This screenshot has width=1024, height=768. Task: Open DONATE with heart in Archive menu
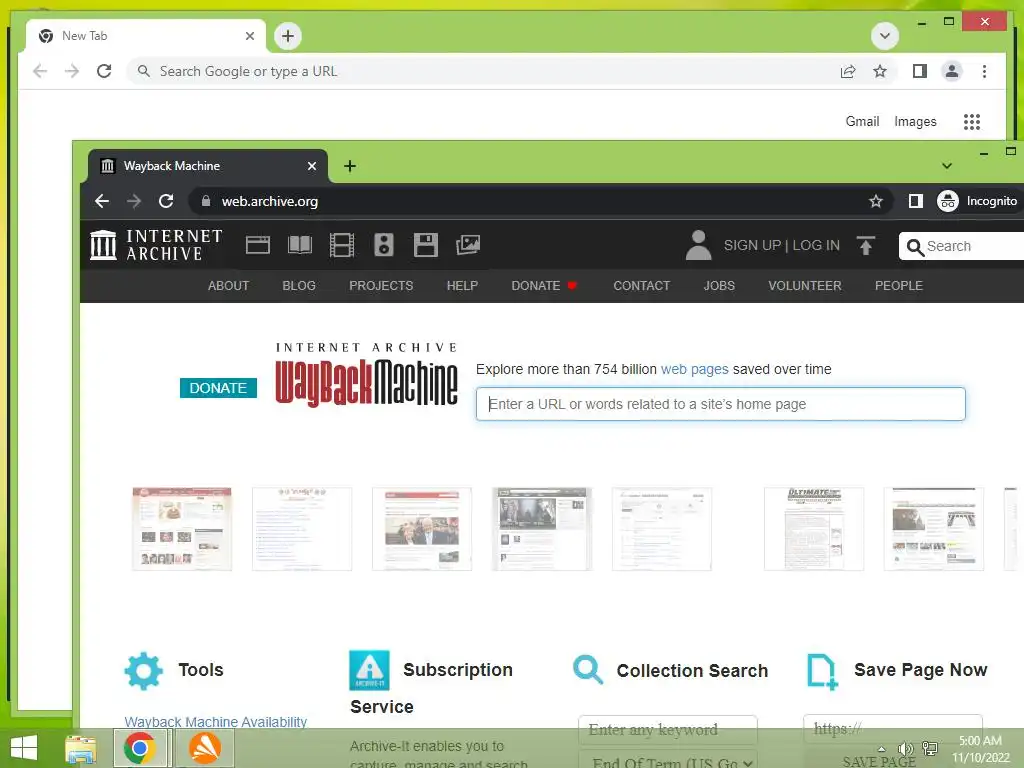coord(545,286)
